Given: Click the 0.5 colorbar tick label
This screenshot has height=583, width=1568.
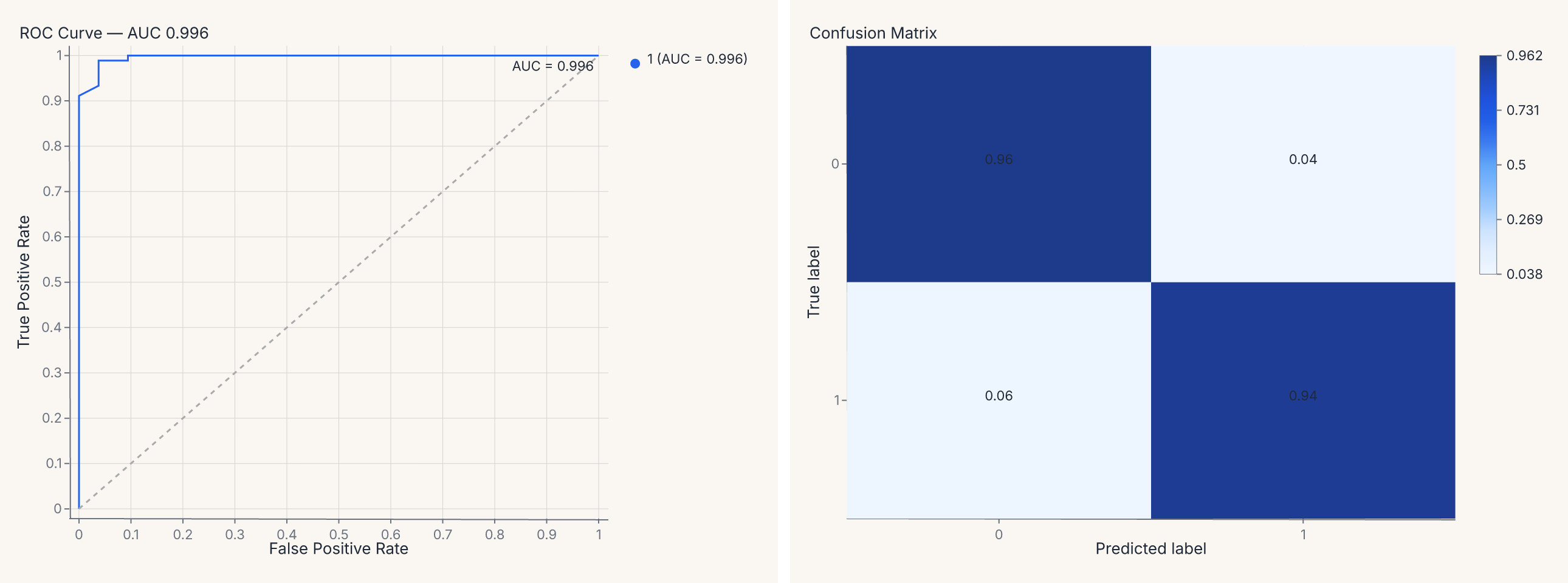Looking at the screenshot, I should [1516, 165].
